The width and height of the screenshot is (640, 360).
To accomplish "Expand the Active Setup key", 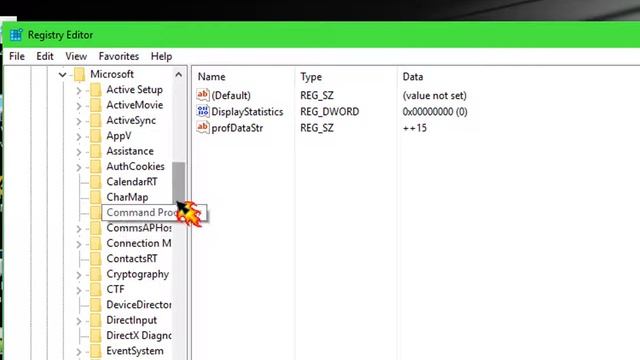I will tap(79, 91).
